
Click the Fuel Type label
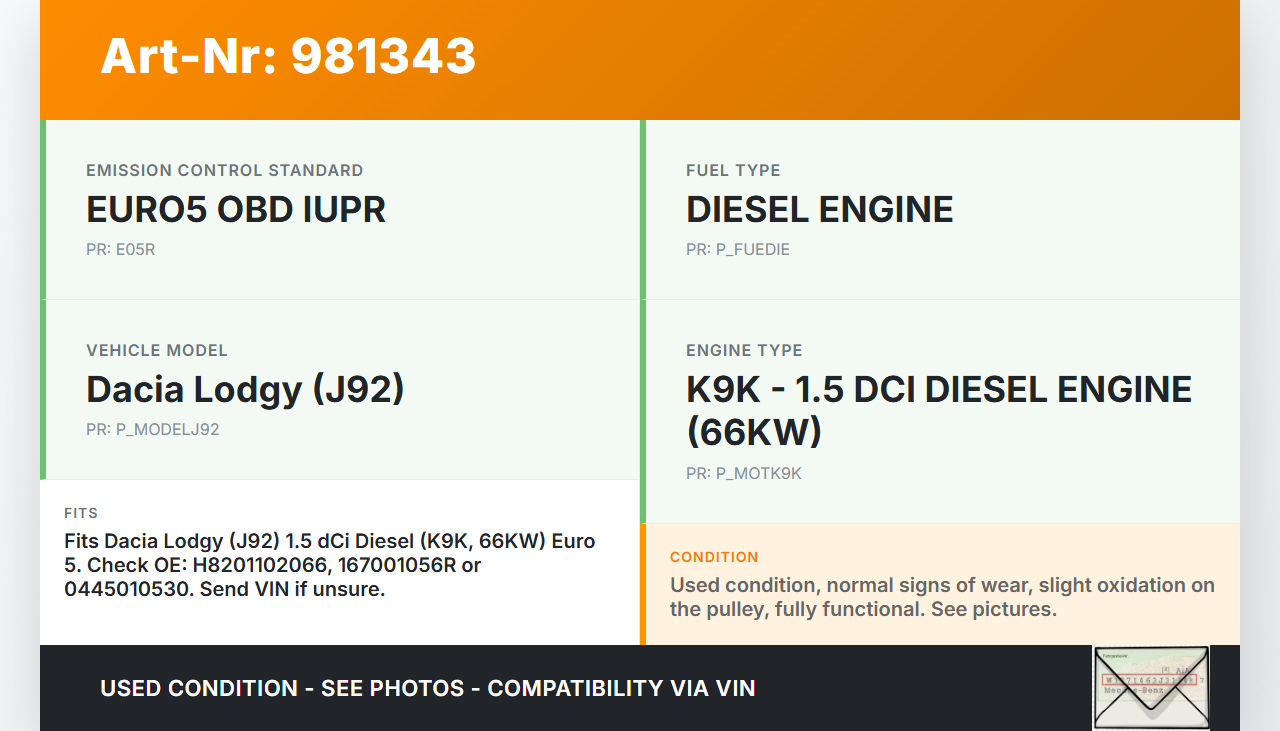coord(733,170)
